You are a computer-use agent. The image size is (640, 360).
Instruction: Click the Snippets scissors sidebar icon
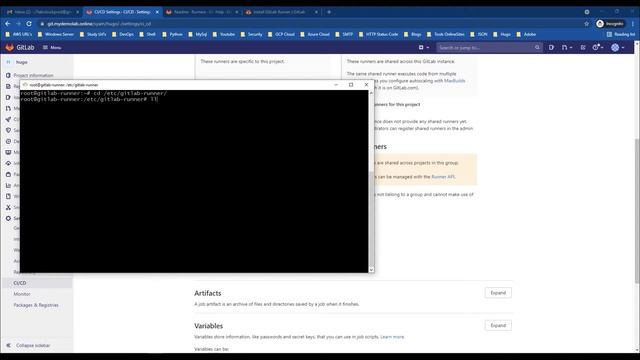pos(8,207)
